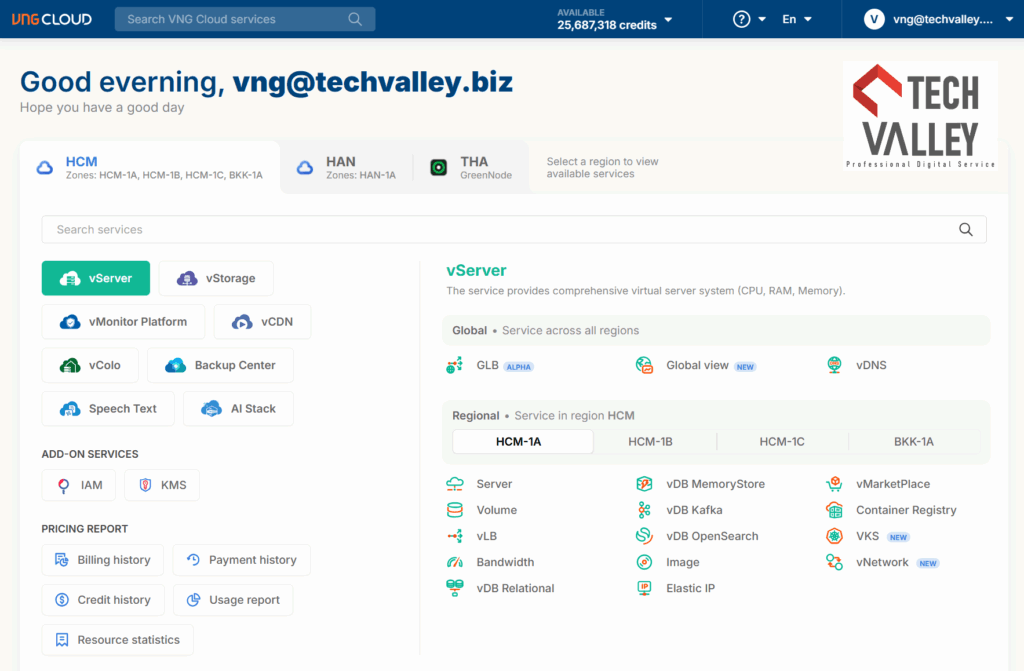
Task: Open the Speech Text category
Action: [x=108, y=408]
